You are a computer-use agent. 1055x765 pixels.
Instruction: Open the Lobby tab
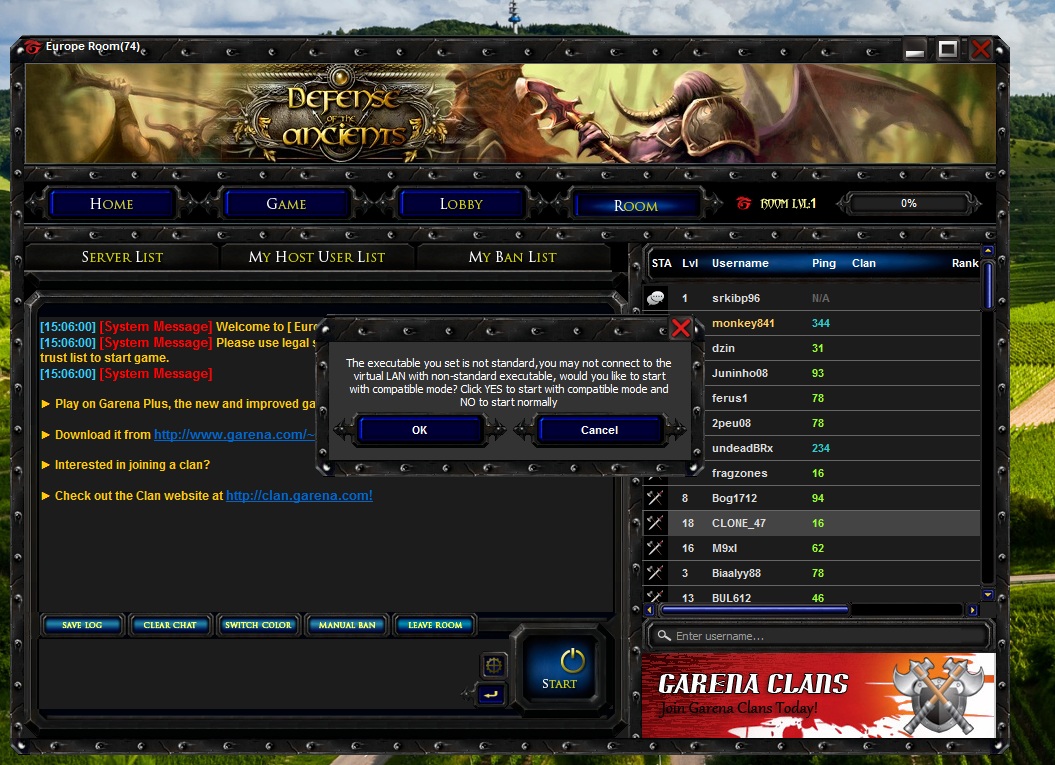[x=461, y=204]
